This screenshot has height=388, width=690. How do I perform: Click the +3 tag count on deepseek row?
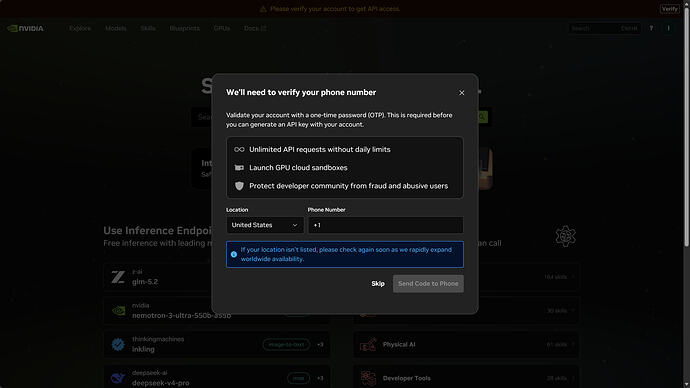(320, 378)
